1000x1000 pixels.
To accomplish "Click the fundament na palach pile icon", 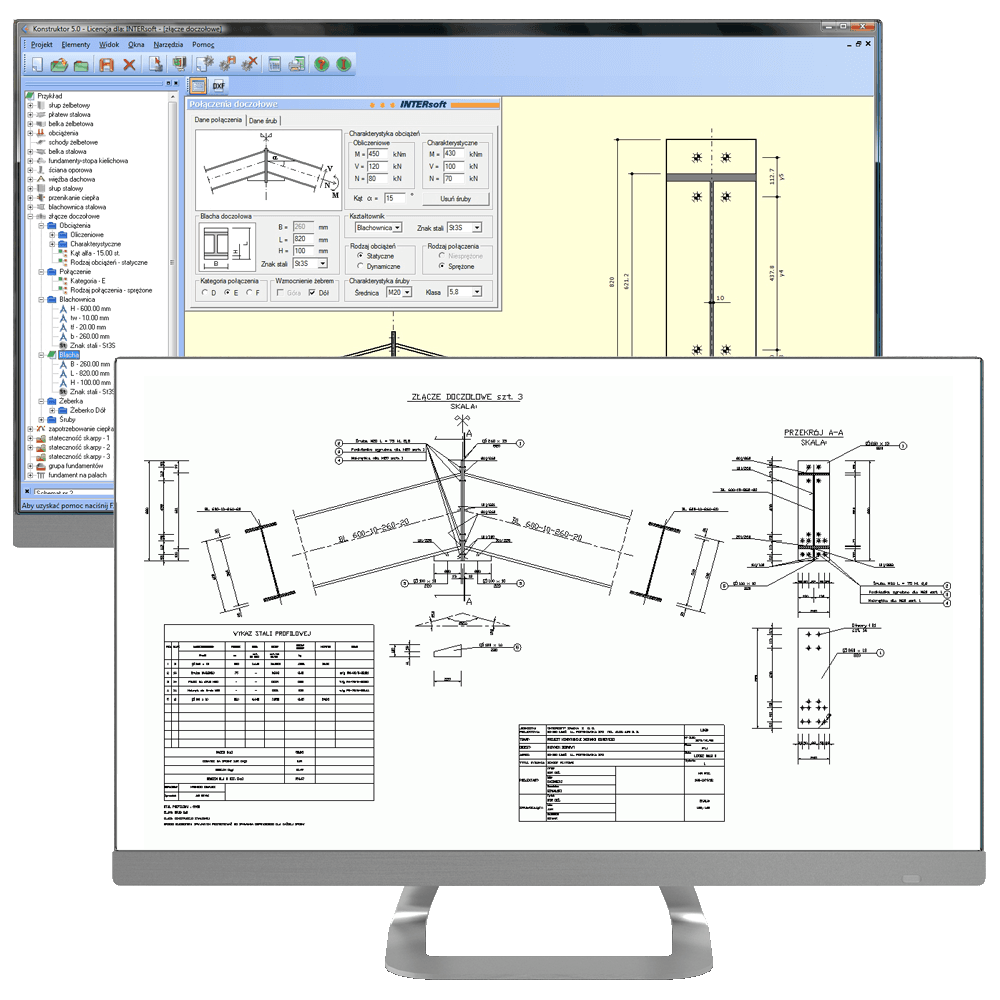I will coord(41,475).
